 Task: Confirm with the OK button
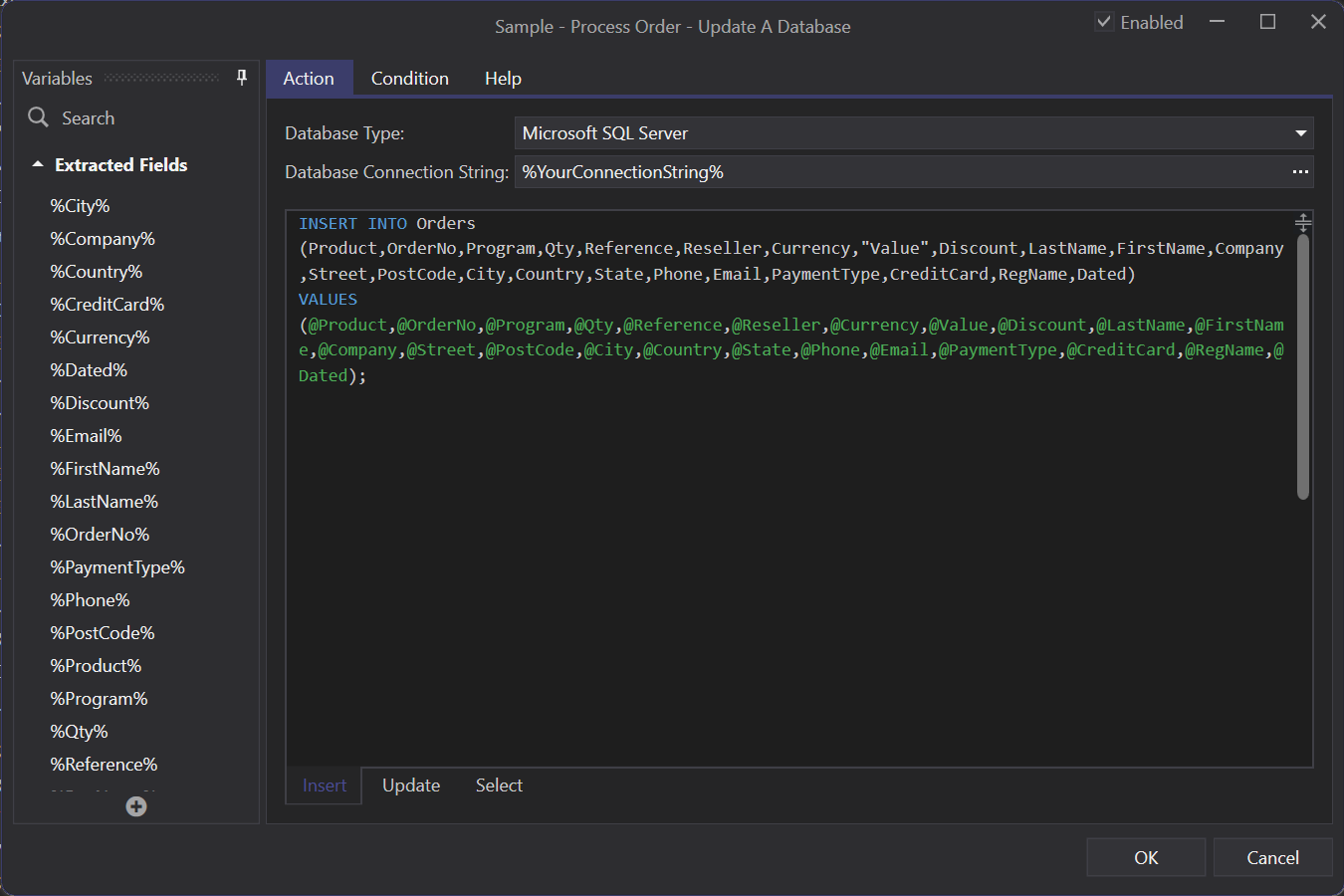tap(1146, 857)
